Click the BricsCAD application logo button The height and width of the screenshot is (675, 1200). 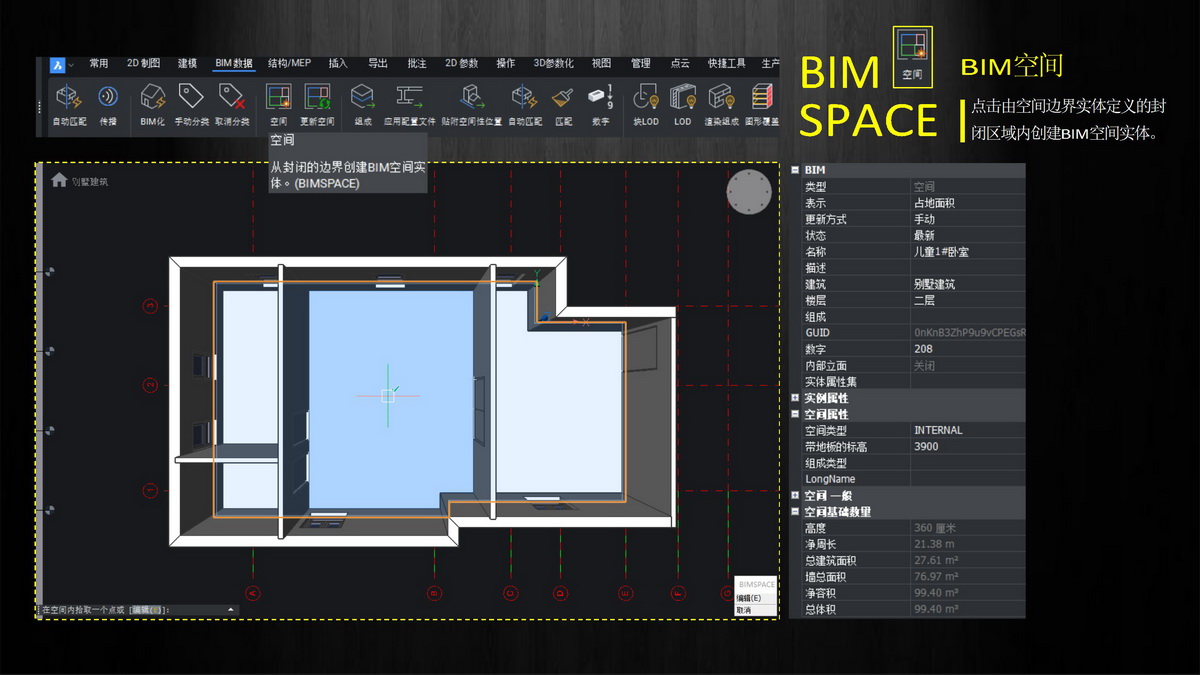pyautogui.click(x=57, y=64)
